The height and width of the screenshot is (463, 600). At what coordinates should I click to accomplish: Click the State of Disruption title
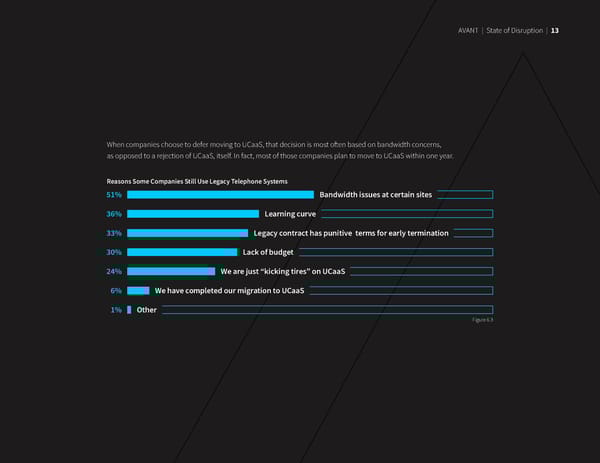coord(514,29)
